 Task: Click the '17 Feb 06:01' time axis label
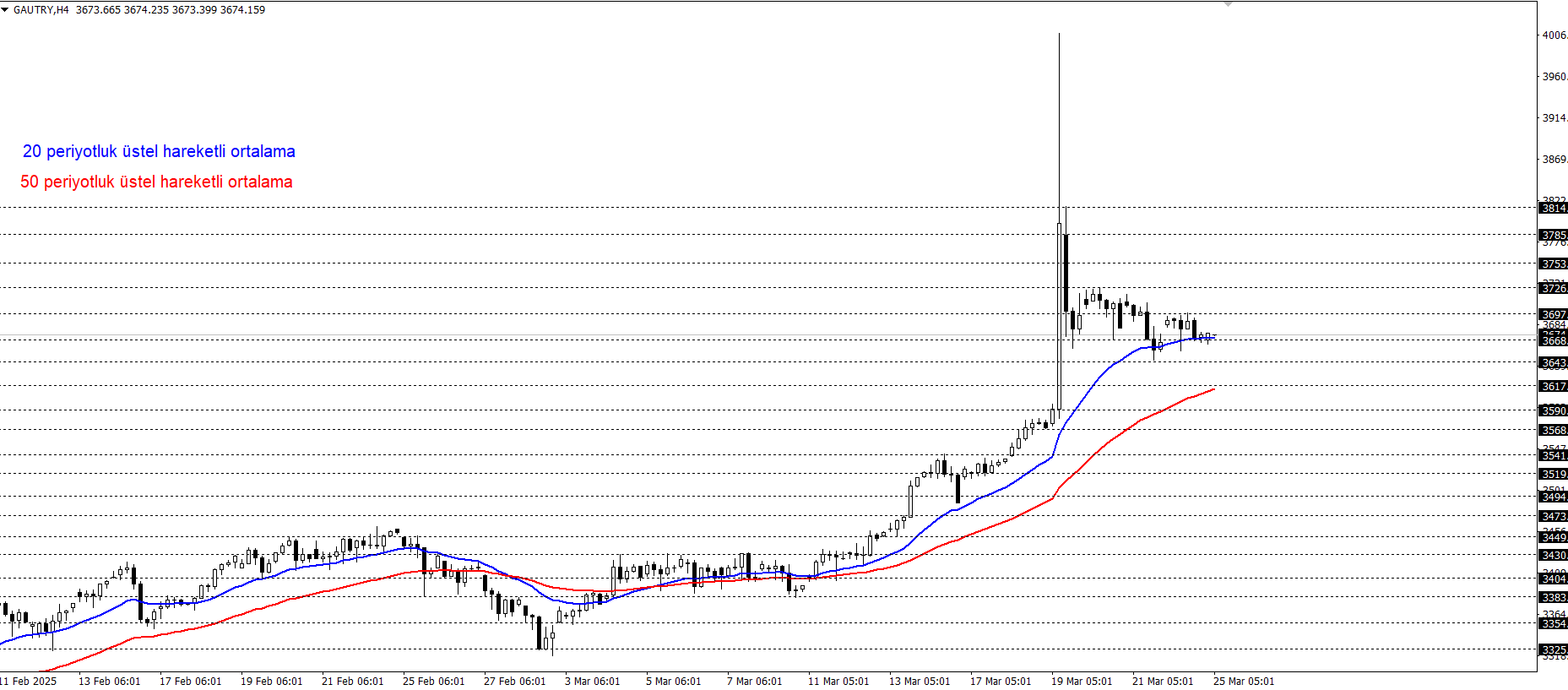190,682
